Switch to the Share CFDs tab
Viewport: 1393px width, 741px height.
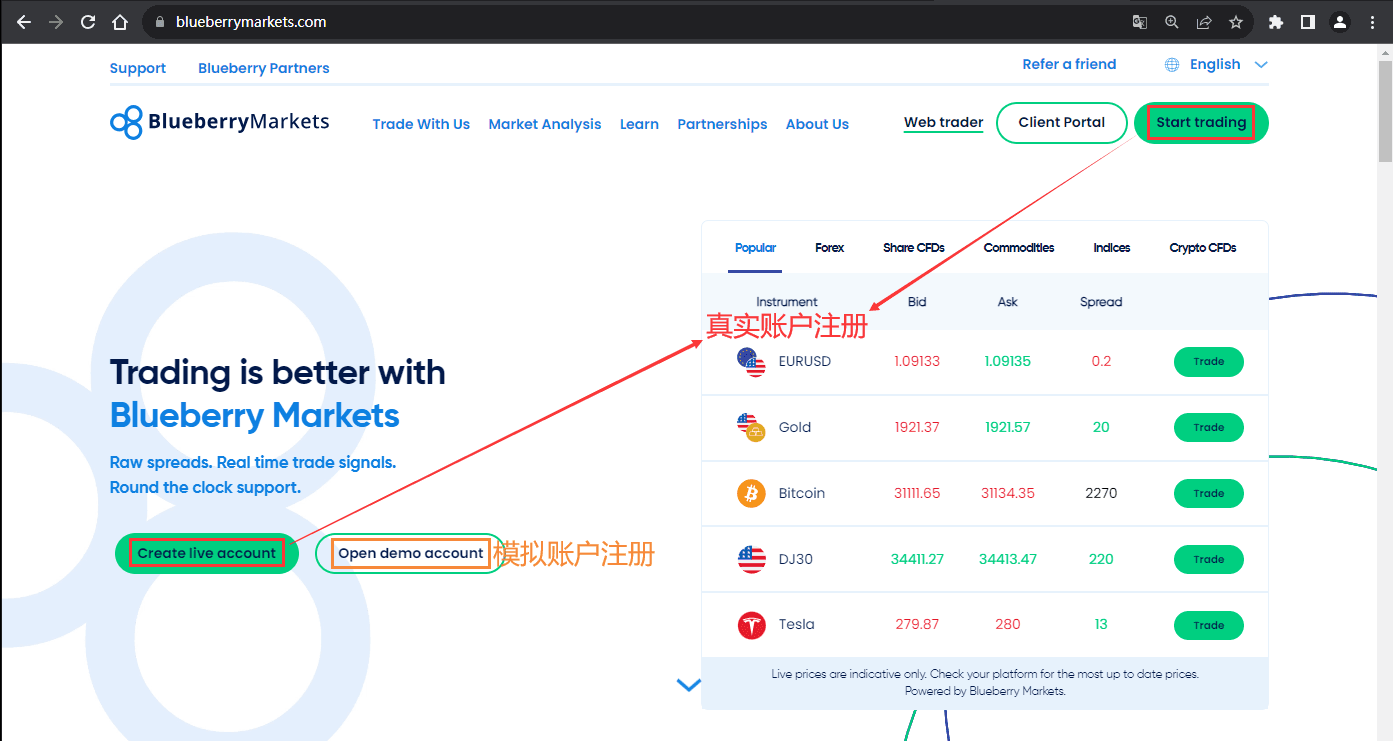tap(914, 248)
